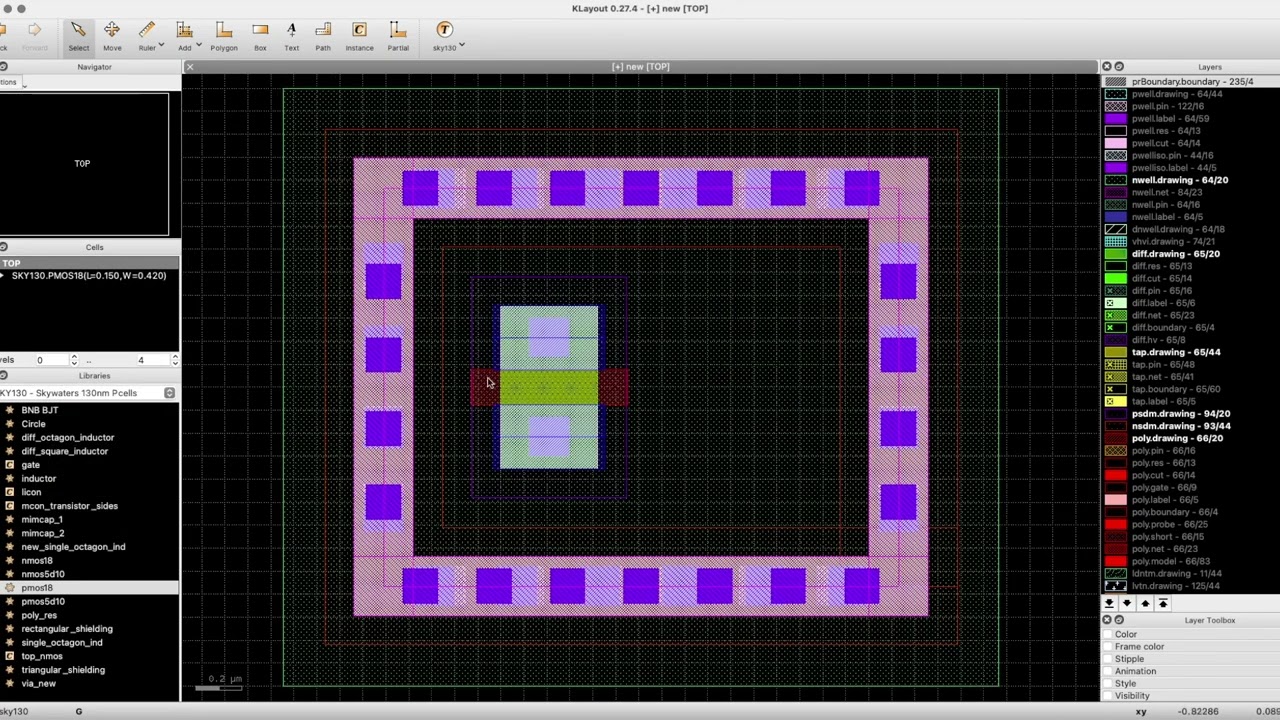Click the maximum hierarchy level stepper
Image resolution: width=1280 pixels, height=720 pixels.
tap(175, 360)
